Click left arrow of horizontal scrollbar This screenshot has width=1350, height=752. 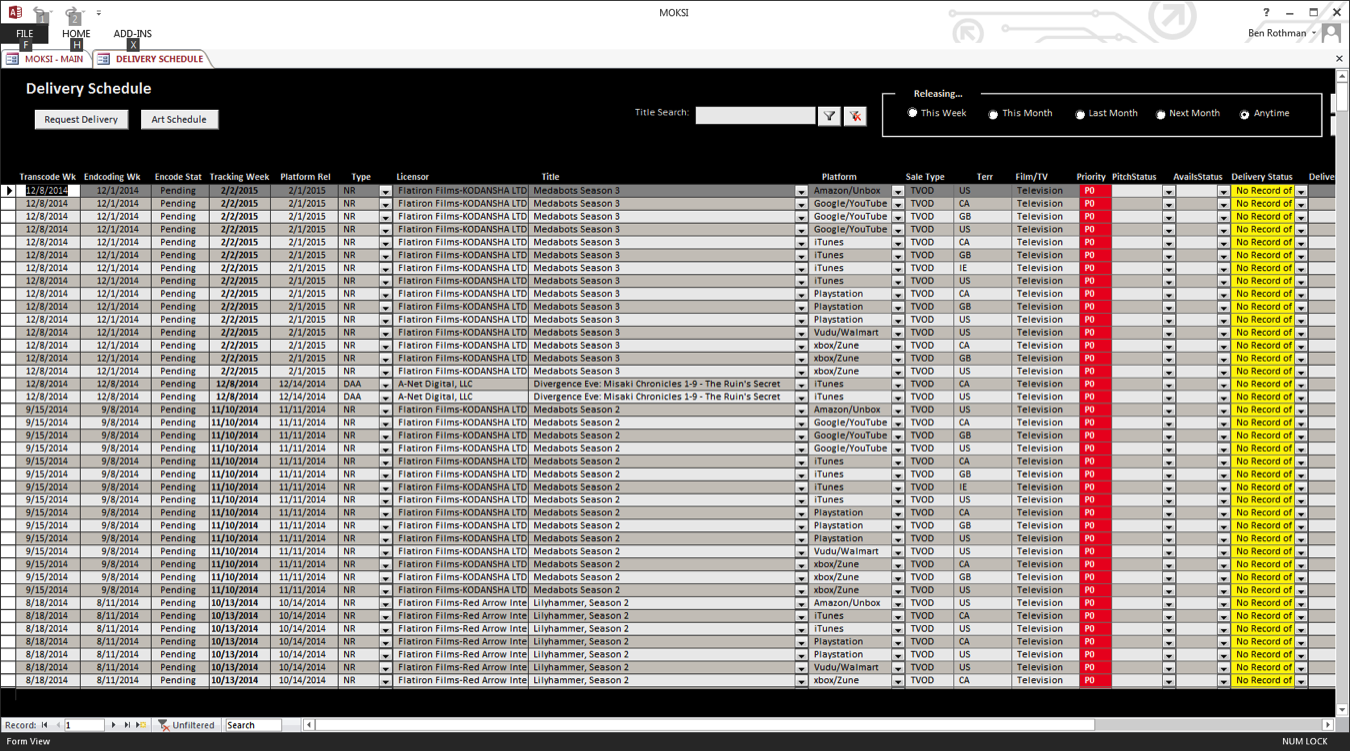(309, 725)
